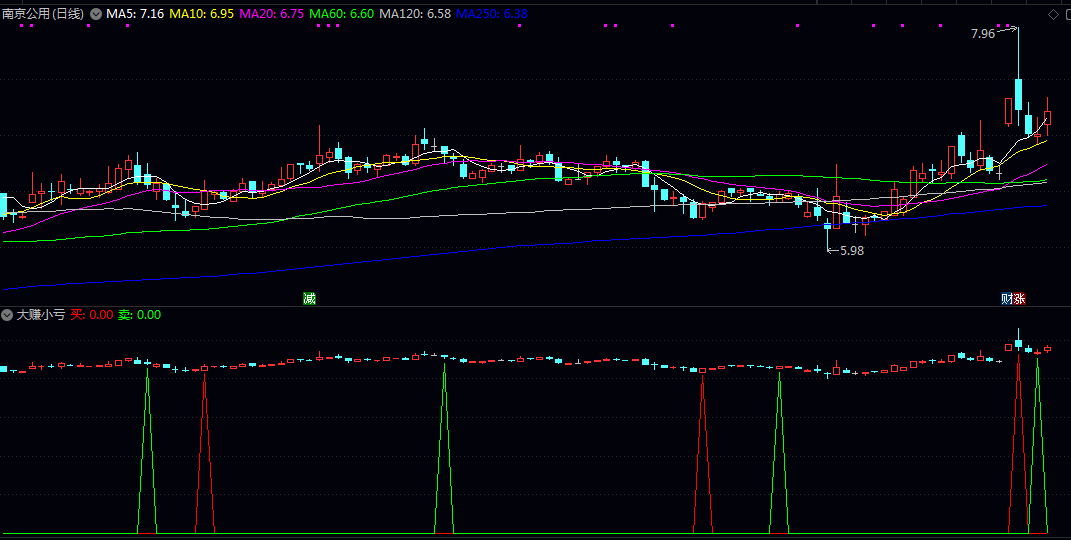Open the dropdown next to 南京公用(日线)
The height and width of the screenshot is (540, 1071).
point(96,15)
